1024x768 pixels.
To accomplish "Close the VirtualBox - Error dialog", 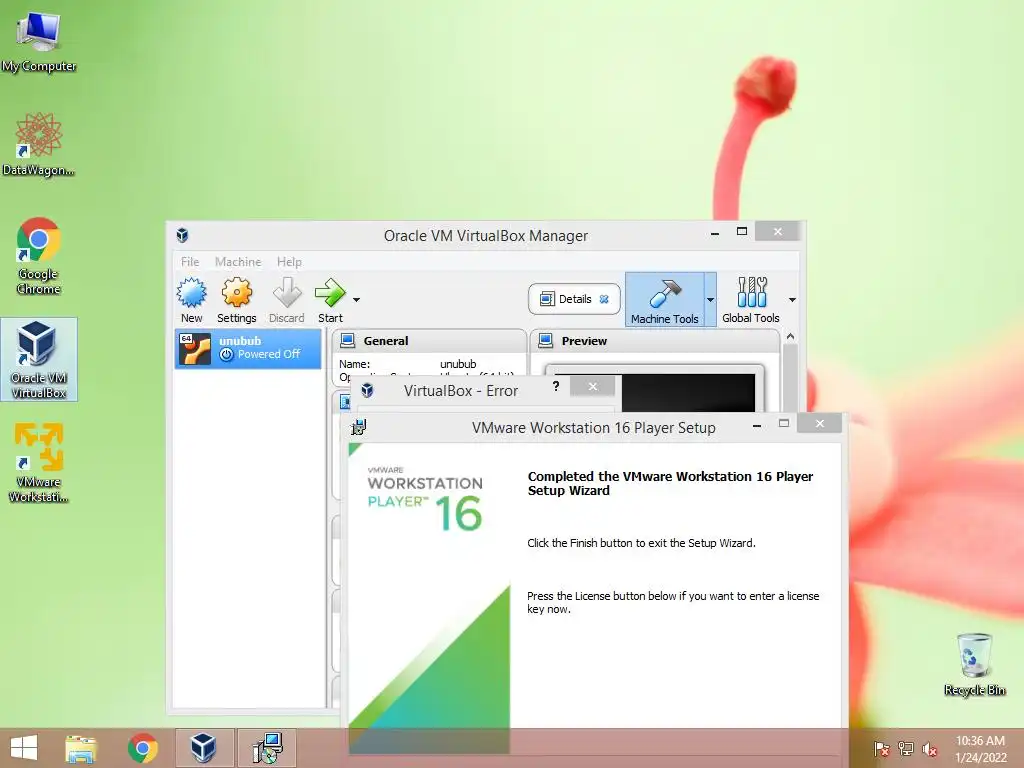I will 592,386.
